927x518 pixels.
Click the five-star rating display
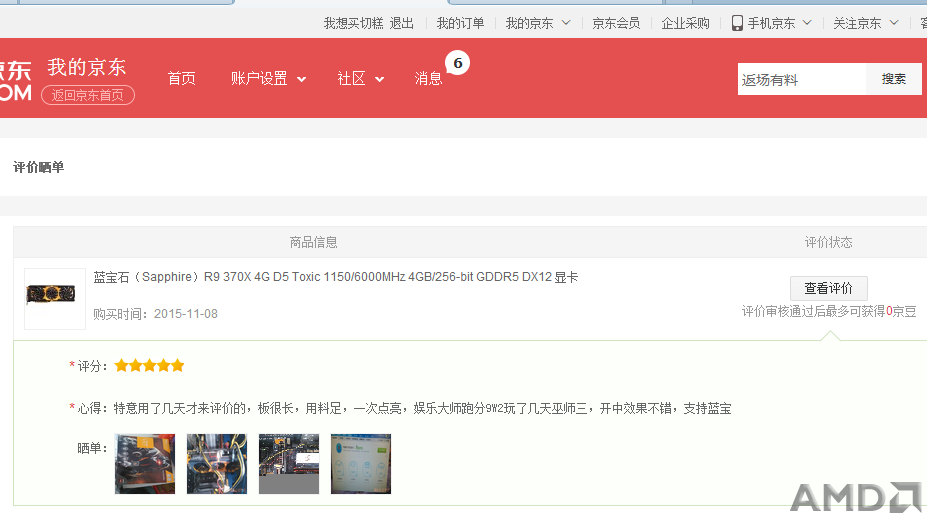pyautogui.click(x=150, y=365)
